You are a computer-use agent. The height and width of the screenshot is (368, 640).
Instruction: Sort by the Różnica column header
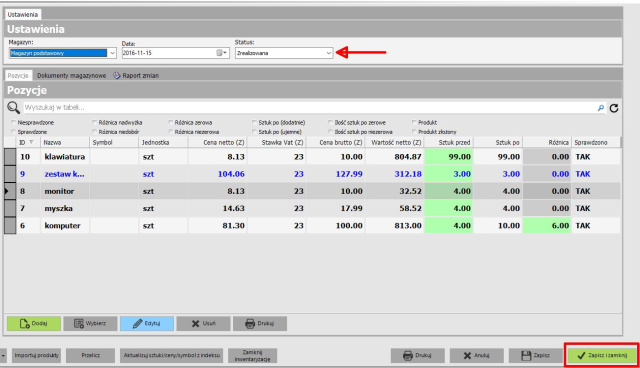pos(547,142)
